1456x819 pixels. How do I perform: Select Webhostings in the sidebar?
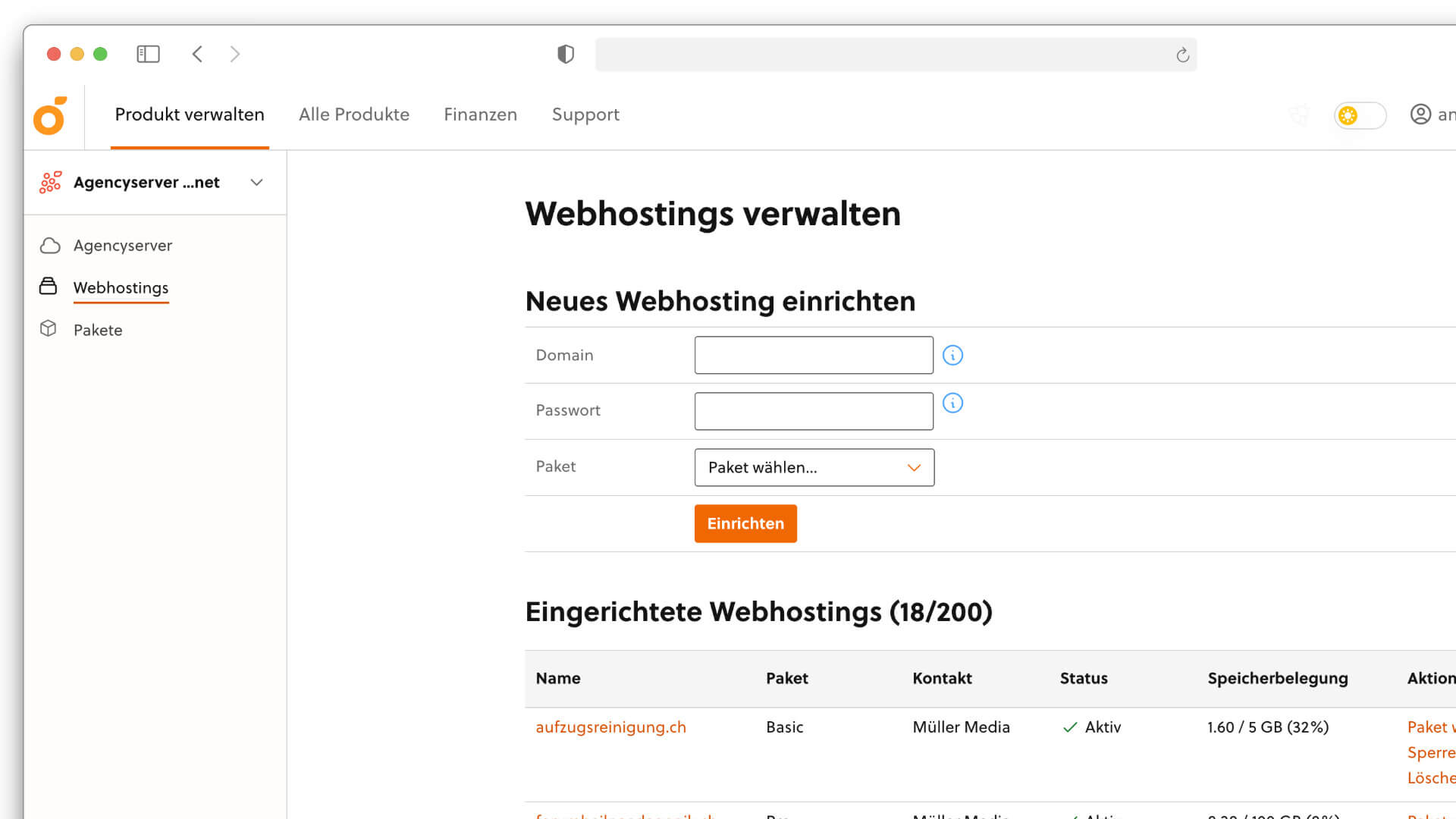coord(121,288)
